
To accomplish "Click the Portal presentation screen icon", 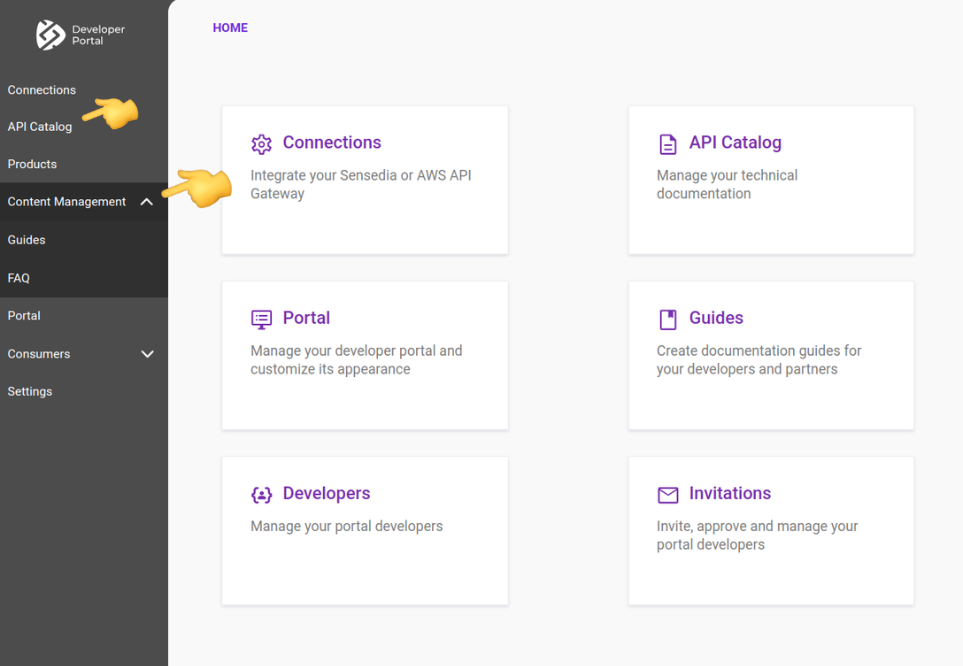I will (x=261, y=318).
